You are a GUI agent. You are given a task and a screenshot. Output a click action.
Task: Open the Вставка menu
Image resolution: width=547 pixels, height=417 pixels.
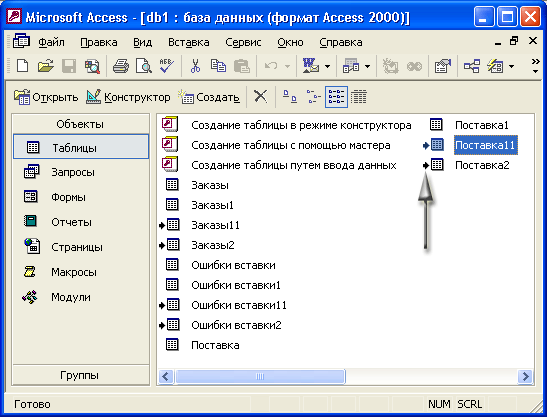[x=189, y=42]
